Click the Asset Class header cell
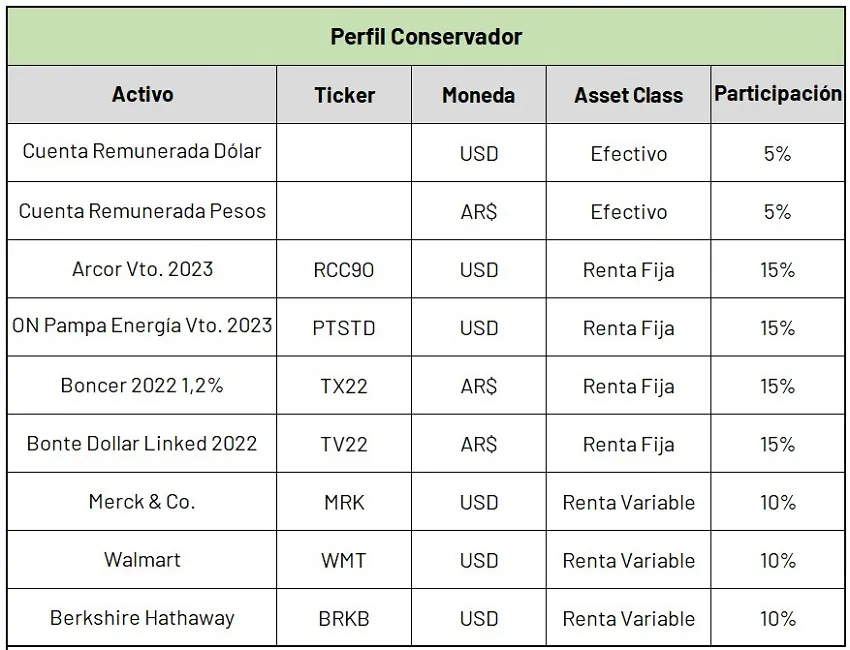Screen dimensions: 850x650 pos(628,95)
